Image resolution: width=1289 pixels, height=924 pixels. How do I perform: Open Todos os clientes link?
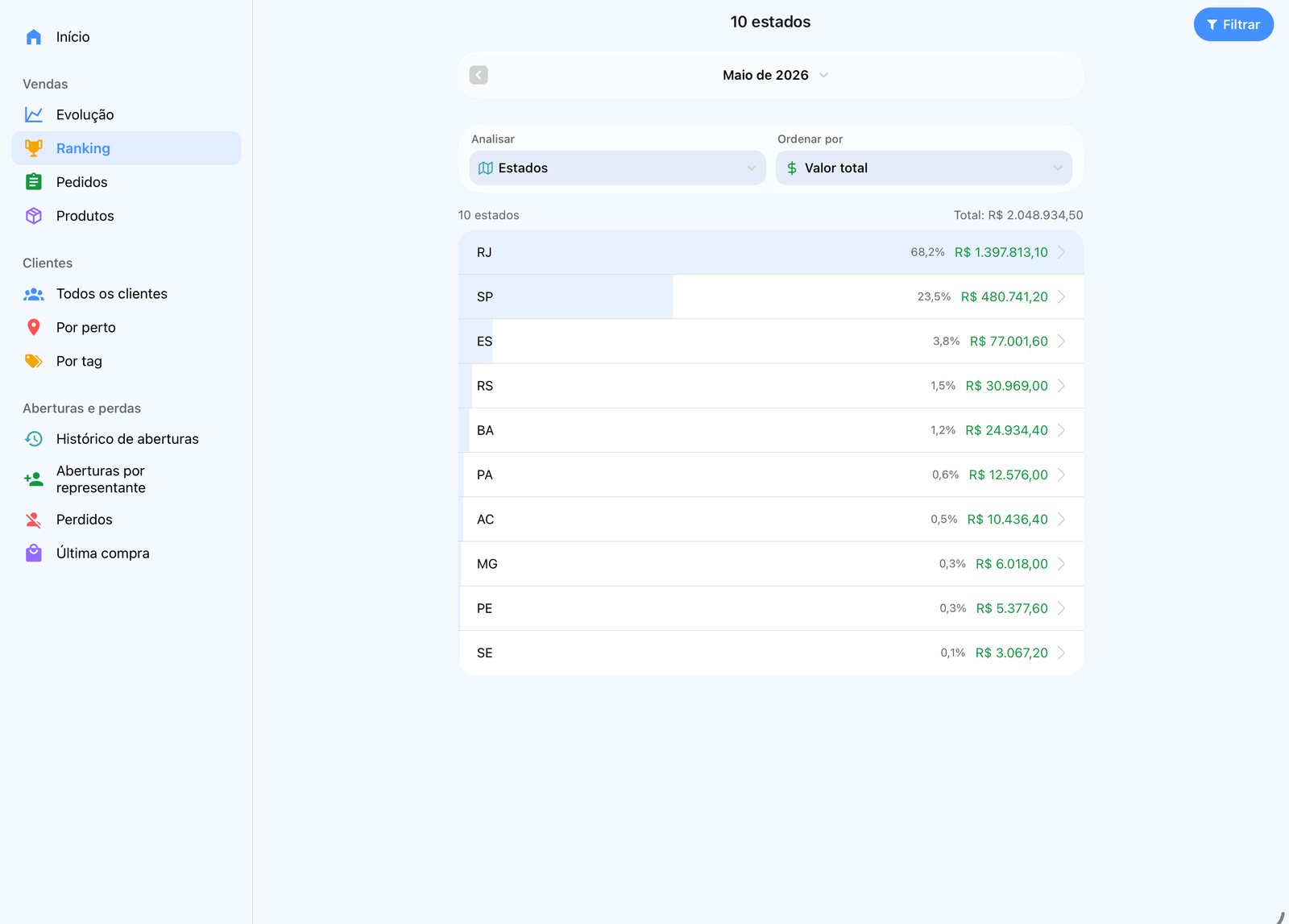tap(126, 294)
